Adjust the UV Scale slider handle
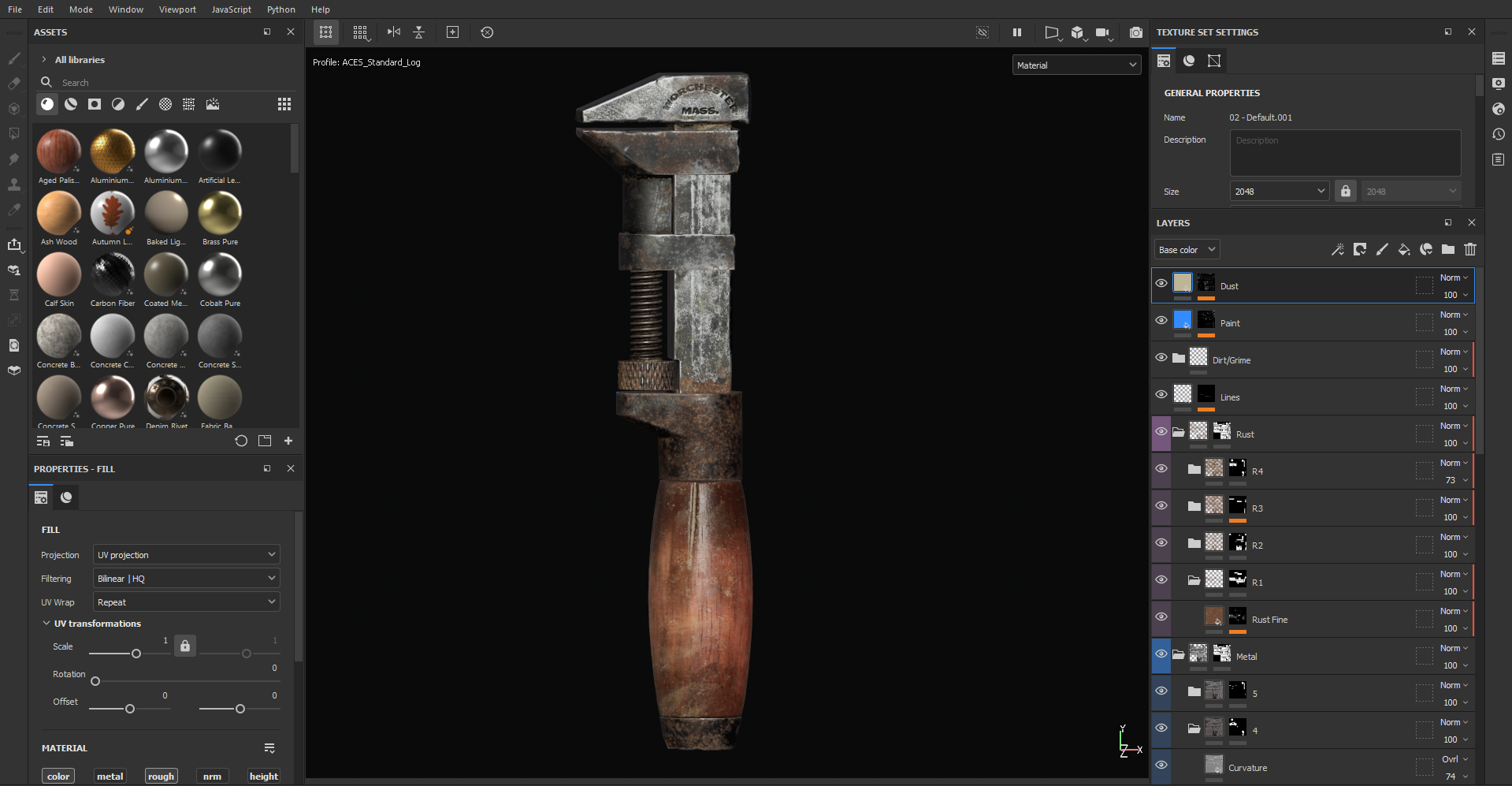Viewport: 1512px width, 786px height. (x=136, y=654)
